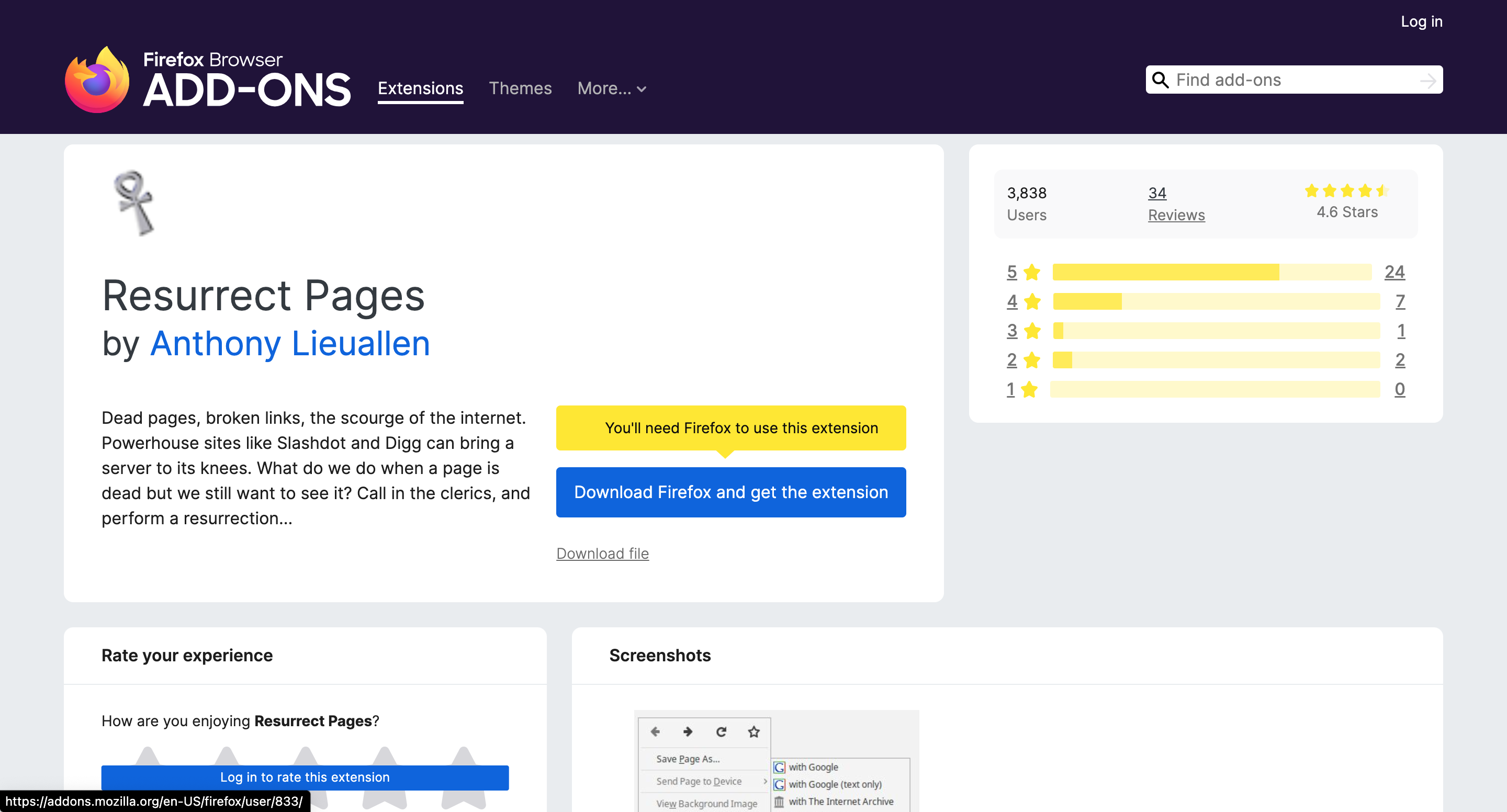This screenshot has height=812, width=1507.
Task: Click the 3-star row star icon
Action: 1032,331
